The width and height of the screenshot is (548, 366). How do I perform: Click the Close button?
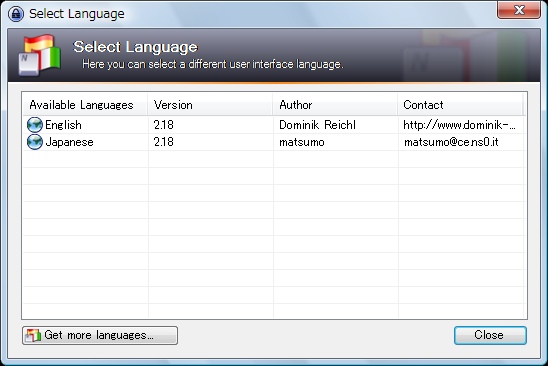[490, 335]
